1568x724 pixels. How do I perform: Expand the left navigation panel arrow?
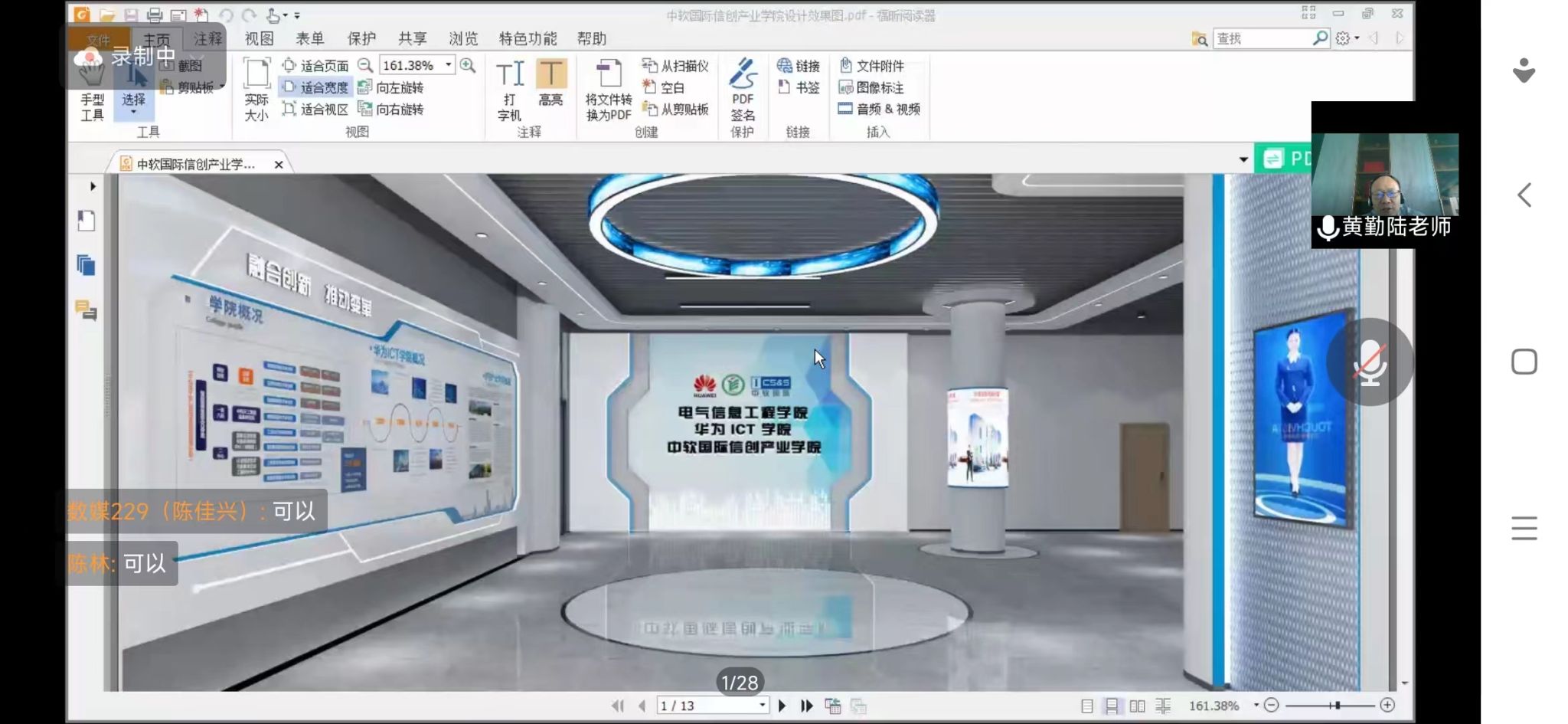(93, 186)
